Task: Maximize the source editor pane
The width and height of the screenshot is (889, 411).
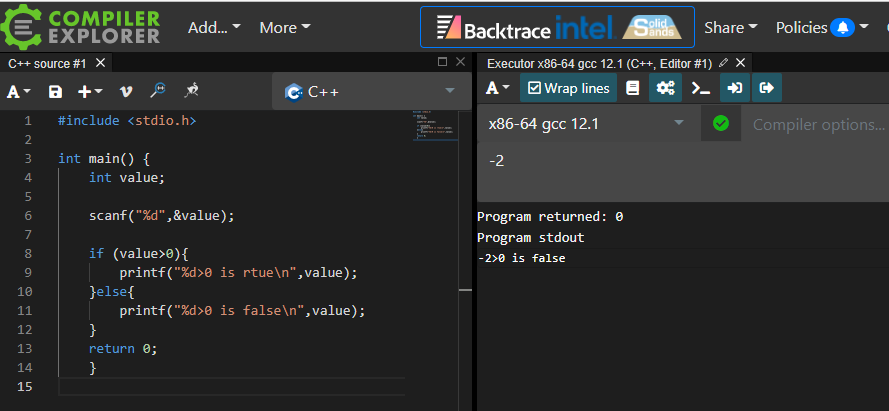Action: point(443,62)
